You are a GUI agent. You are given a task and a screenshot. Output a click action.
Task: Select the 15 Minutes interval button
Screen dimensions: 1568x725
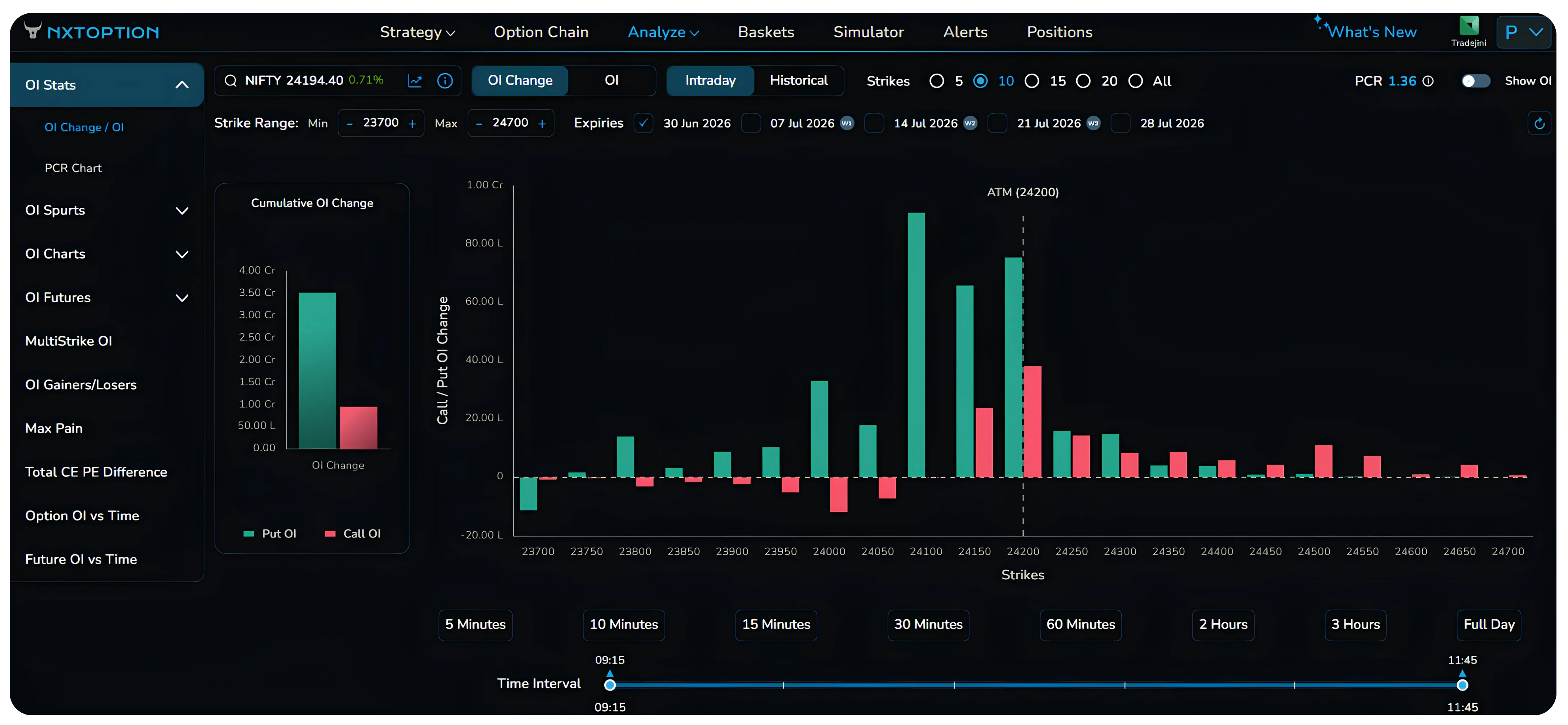(x=776, y=625)
